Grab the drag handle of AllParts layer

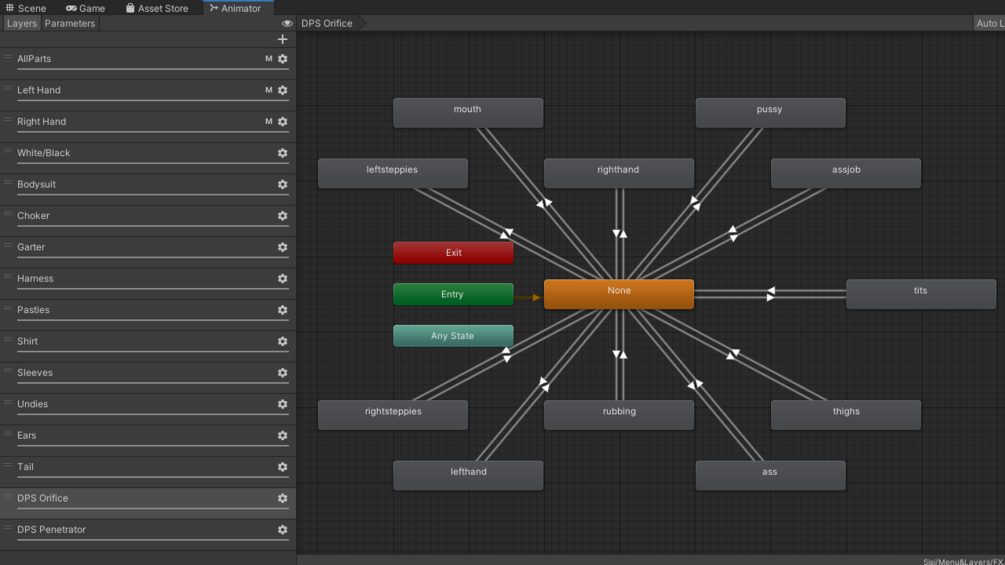8,58
